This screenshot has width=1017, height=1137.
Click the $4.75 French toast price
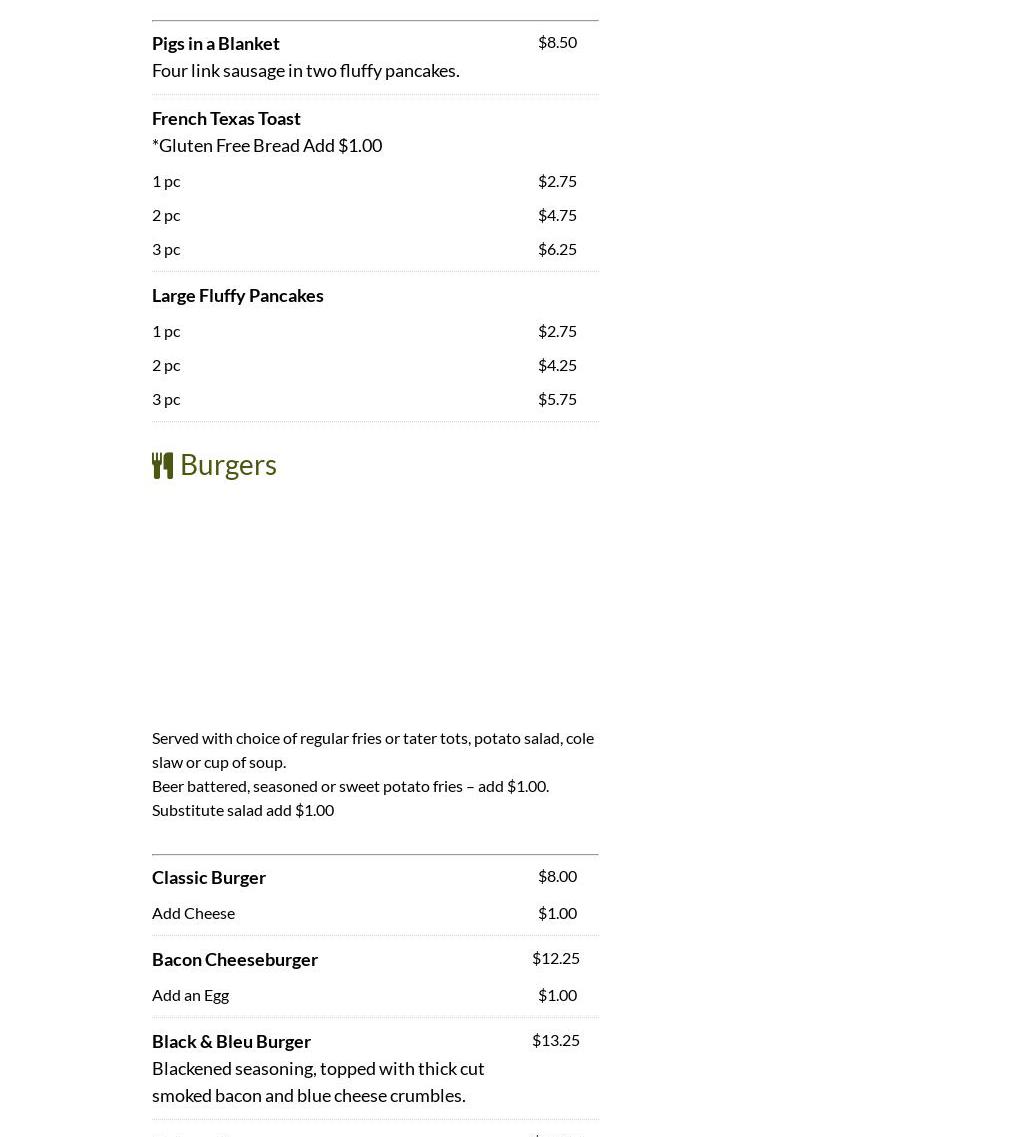pos(557,215)
